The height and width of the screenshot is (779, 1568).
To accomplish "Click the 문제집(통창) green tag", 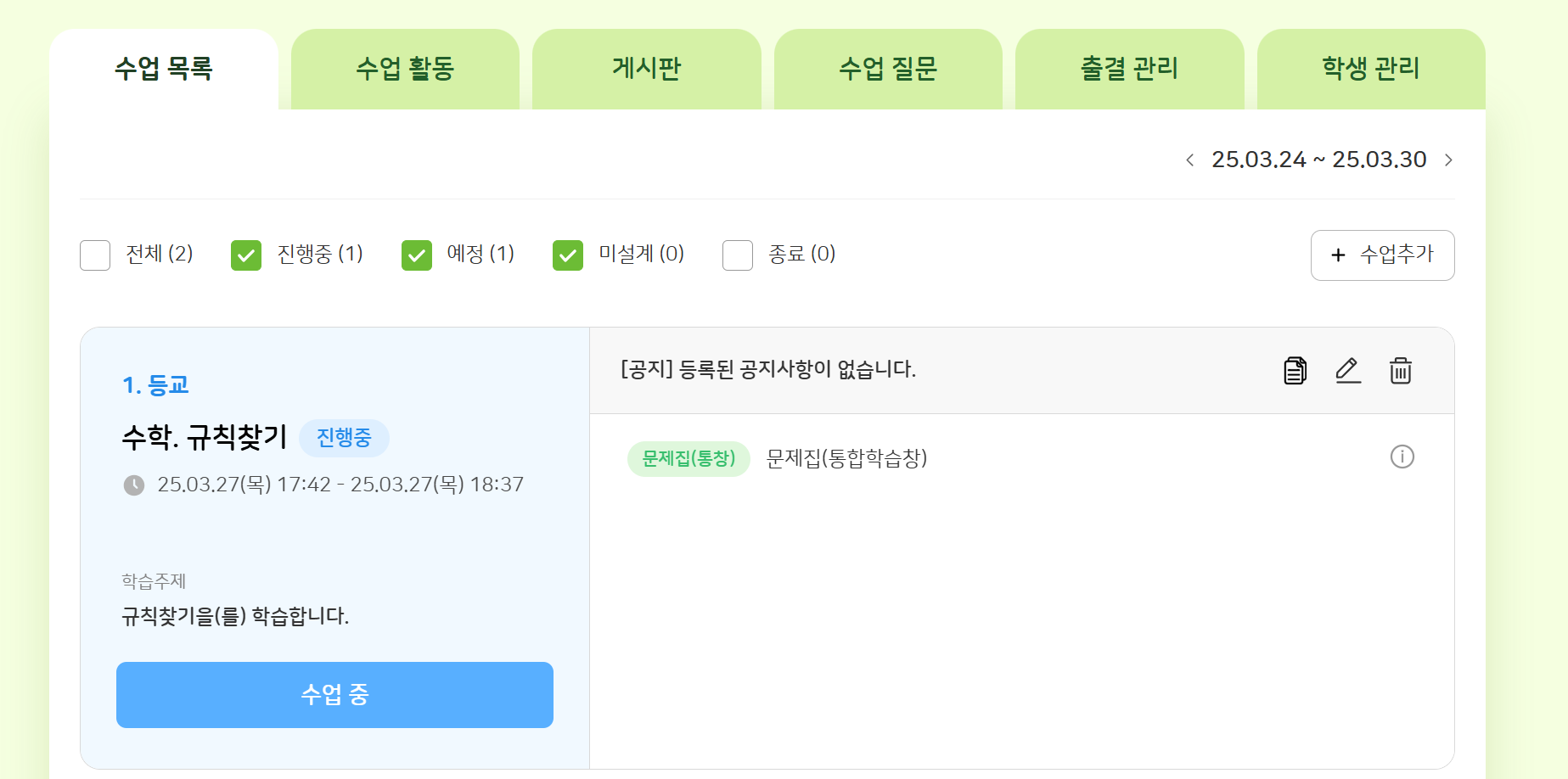I will pos(688,459).
